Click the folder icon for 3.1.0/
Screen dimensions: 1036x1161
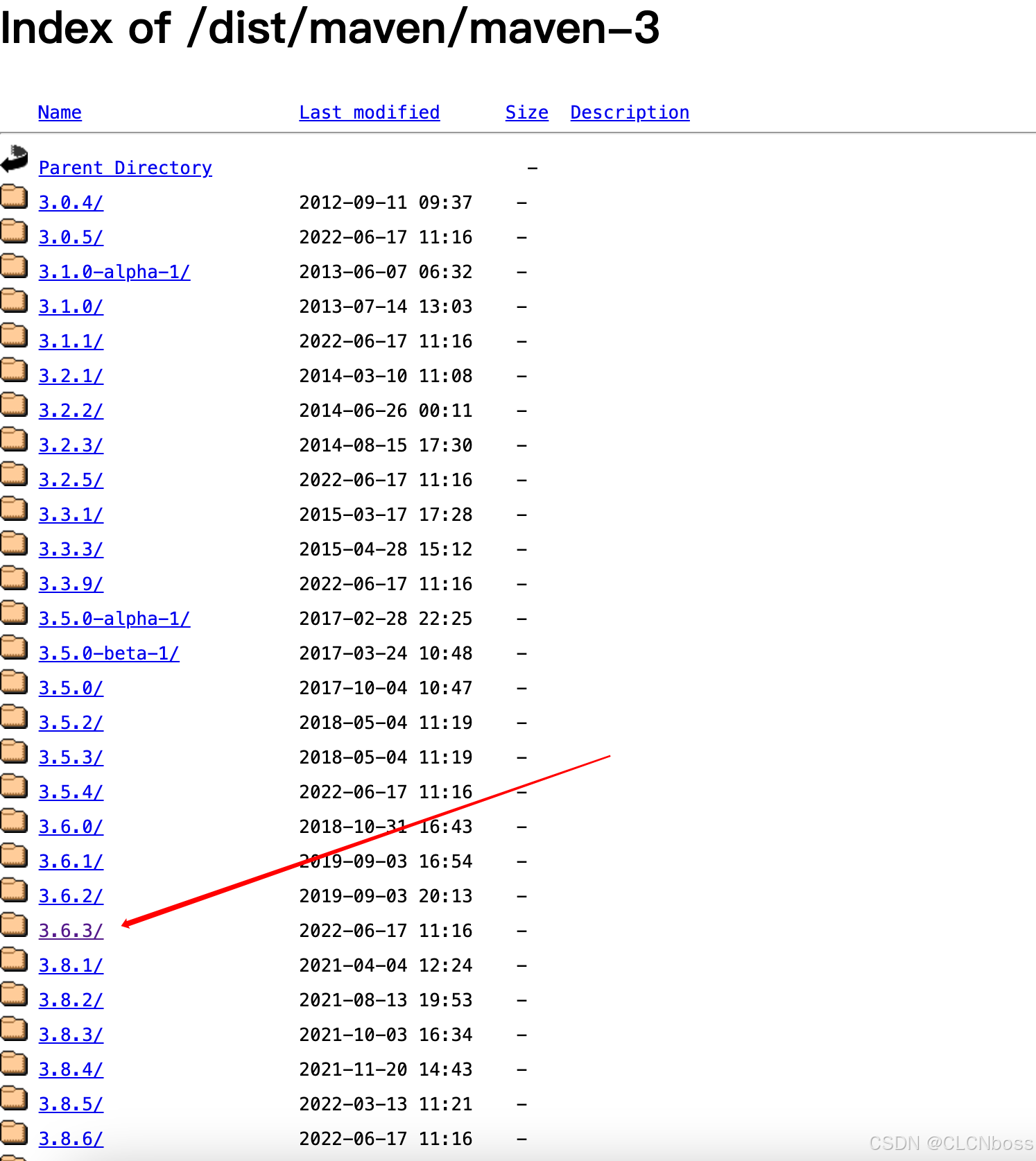click(14, 301)
